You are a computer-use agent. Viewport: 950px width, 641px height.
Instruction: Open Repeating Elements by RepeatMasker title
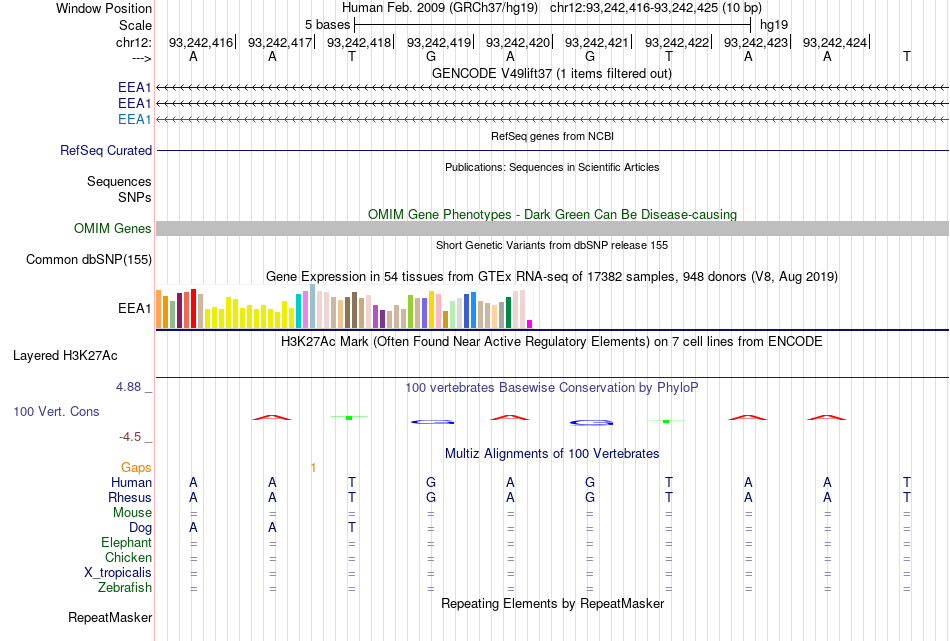[552, 603]
